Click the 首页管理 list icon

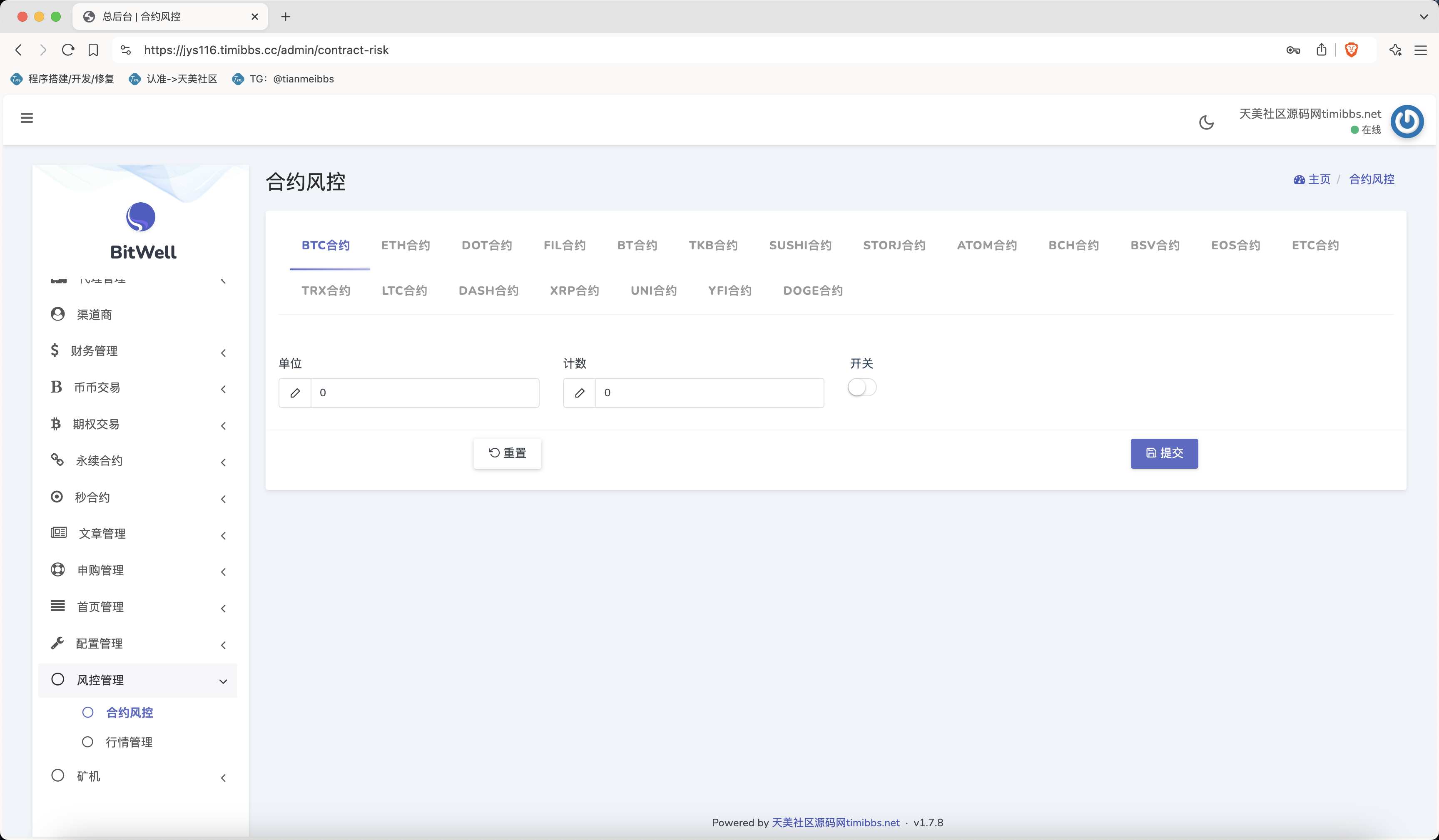pyautogui.click(x=58, y=606)
